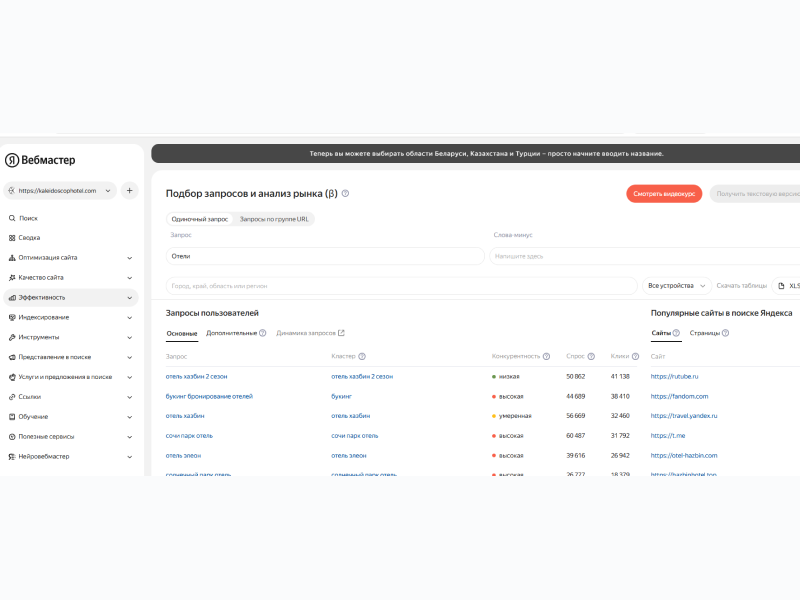Click the Слова-минус input field

point(640,256)
